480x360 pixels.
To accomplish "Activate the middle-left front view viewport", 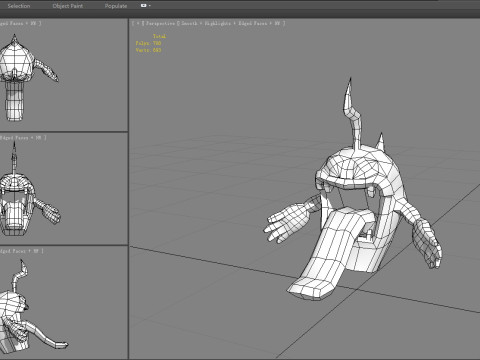I will [63, 189].
